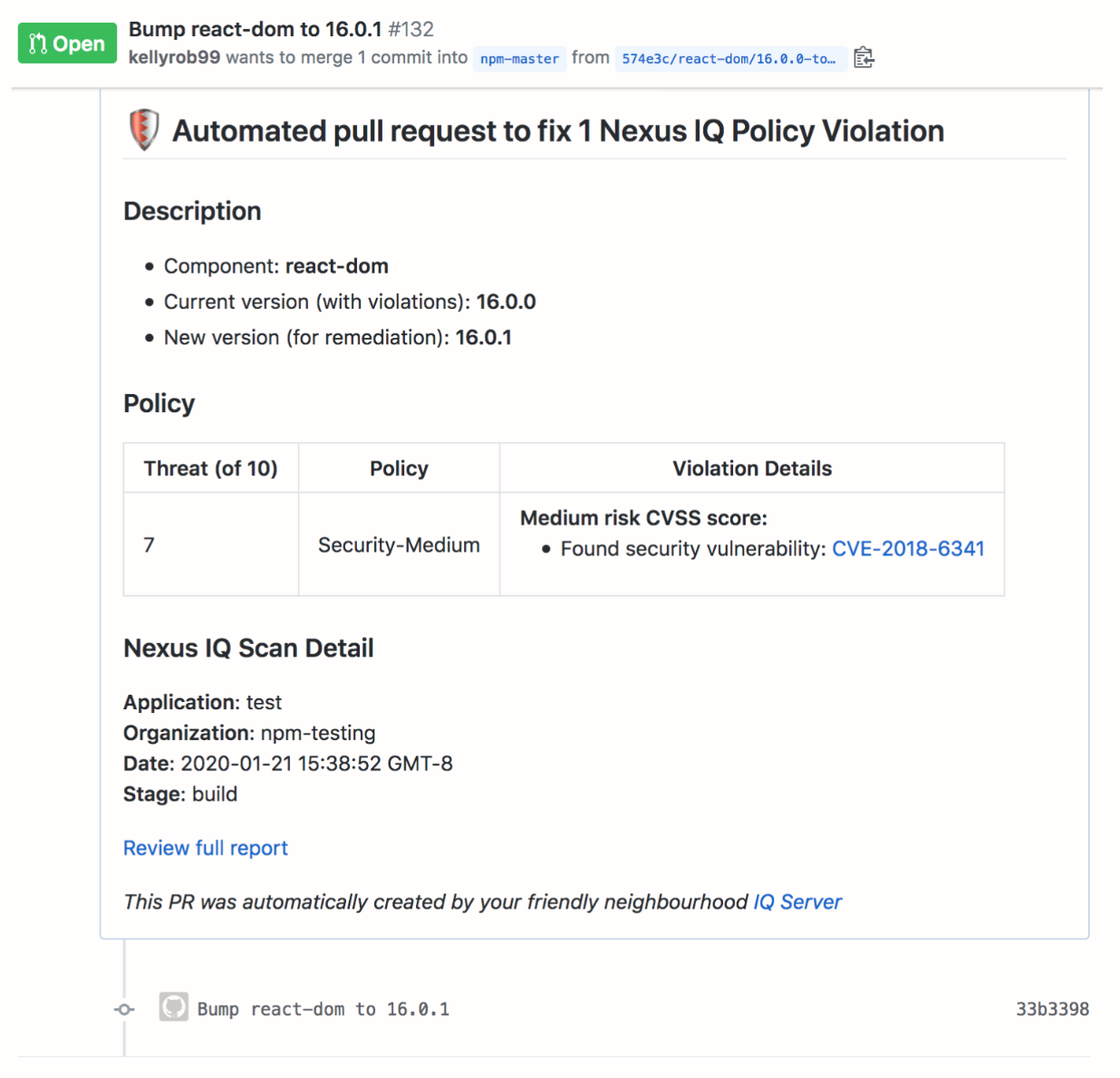Image resolution: width=1120 pixels, height=1078 pixels.
Task: Open the 574e3c/react-dom source branch label
Action: coord(729,59)
